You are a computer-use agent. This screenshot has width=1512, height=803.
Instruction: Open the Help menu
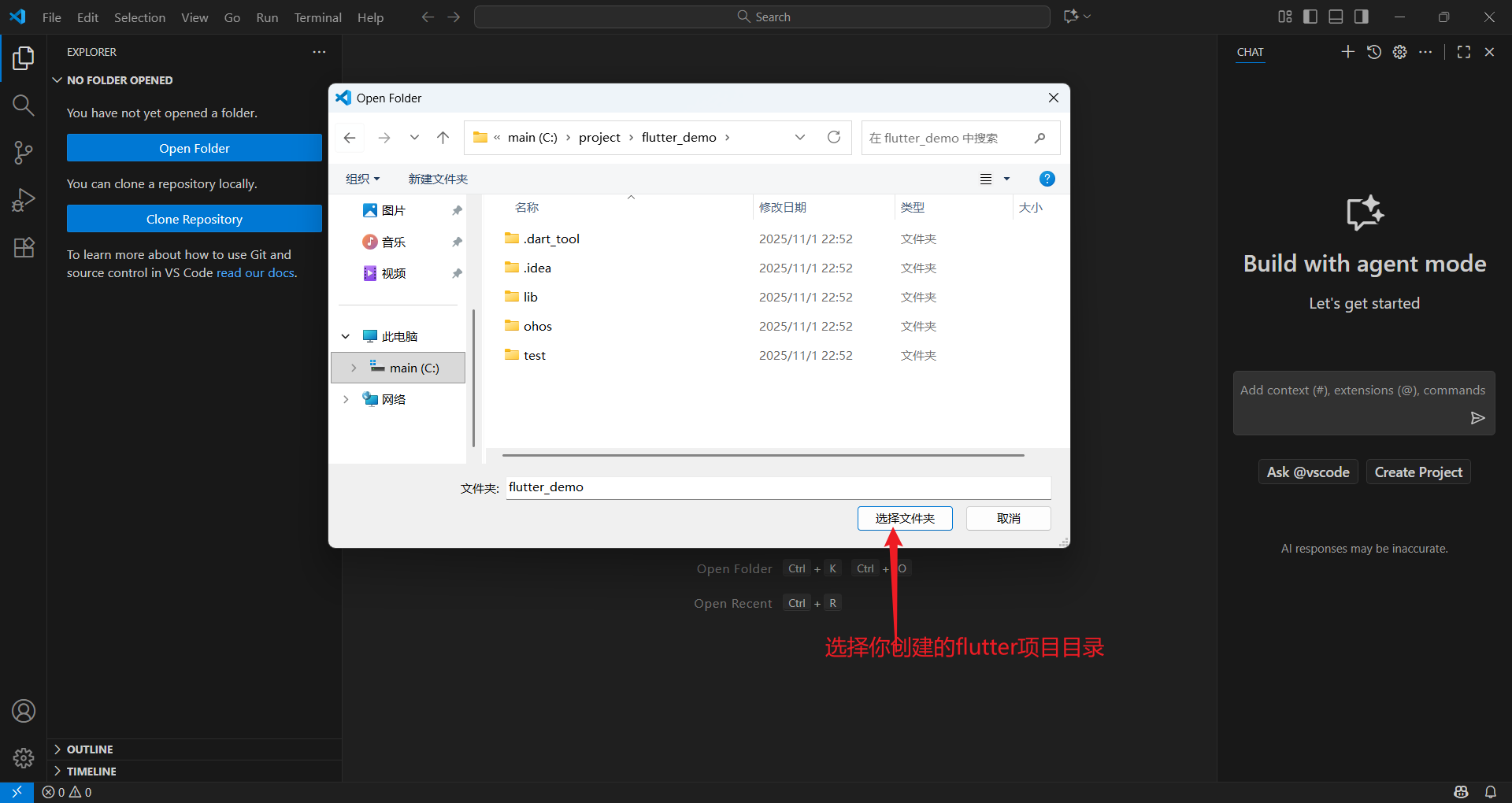(370, 17)
